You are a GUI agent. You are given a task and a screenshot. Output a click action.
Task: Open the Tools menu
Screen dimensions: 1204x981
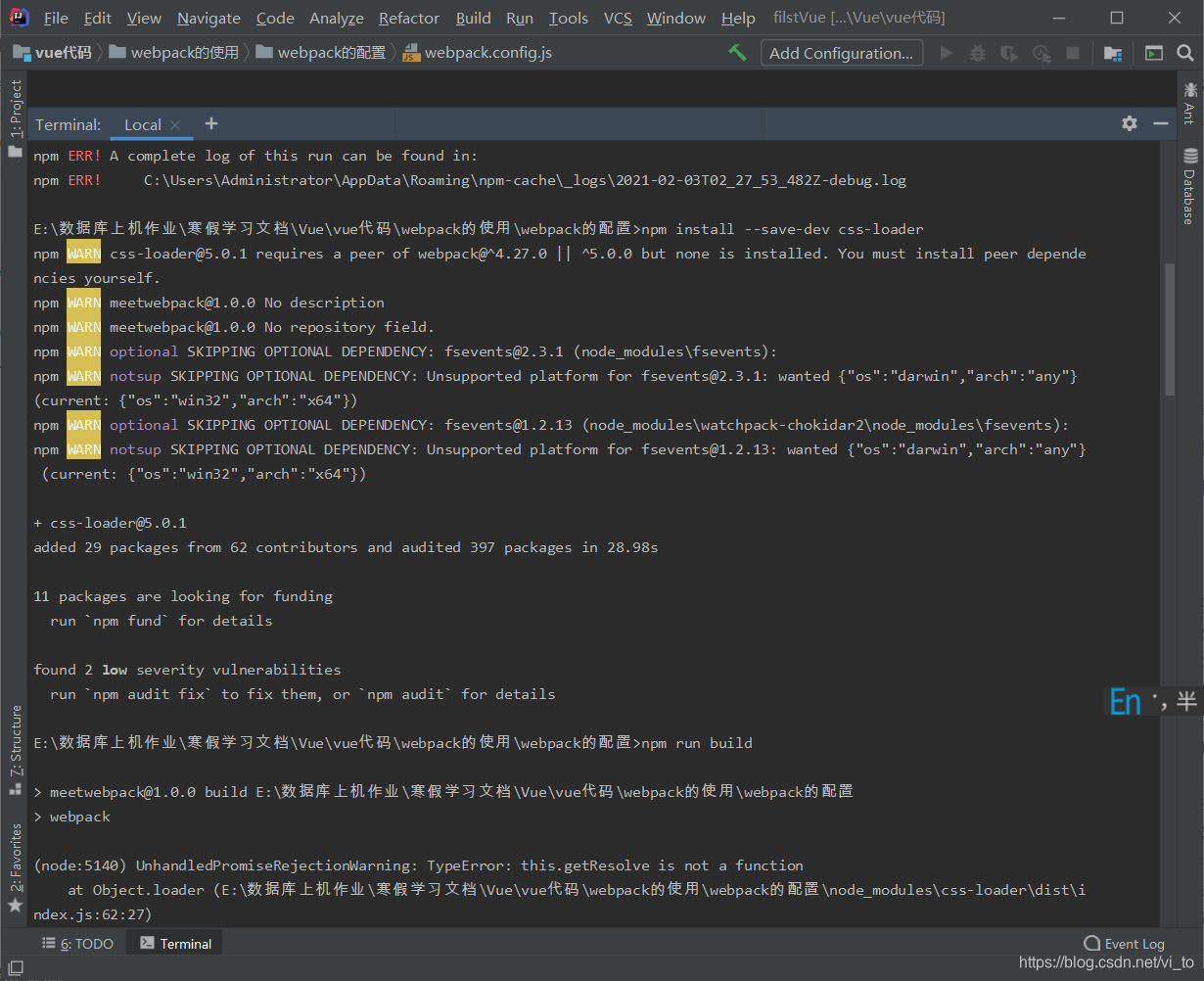pyautogui.click(x=568, y=18)
